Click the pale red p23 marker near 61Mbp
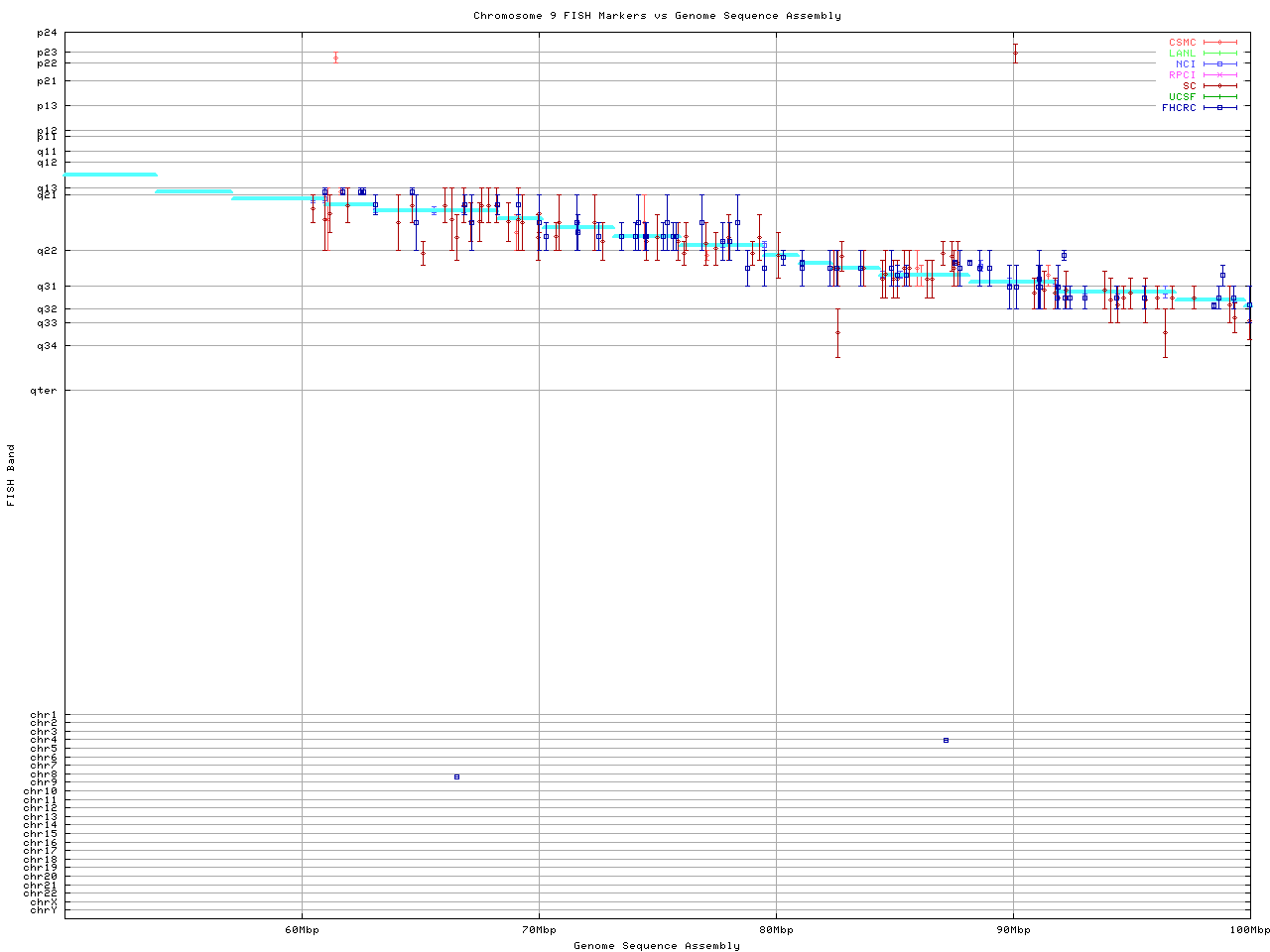Image resolution: width=1270 pixels, height=952 pixels. pos(335,58)
